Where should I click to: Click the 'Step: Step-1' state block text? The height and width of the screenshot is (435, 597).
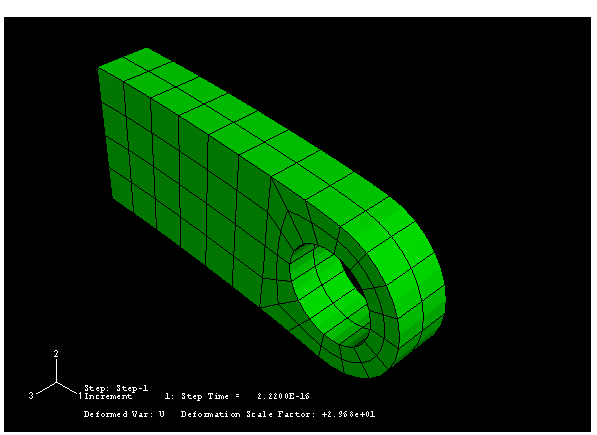pyautogui.click(x=116, y=388)
